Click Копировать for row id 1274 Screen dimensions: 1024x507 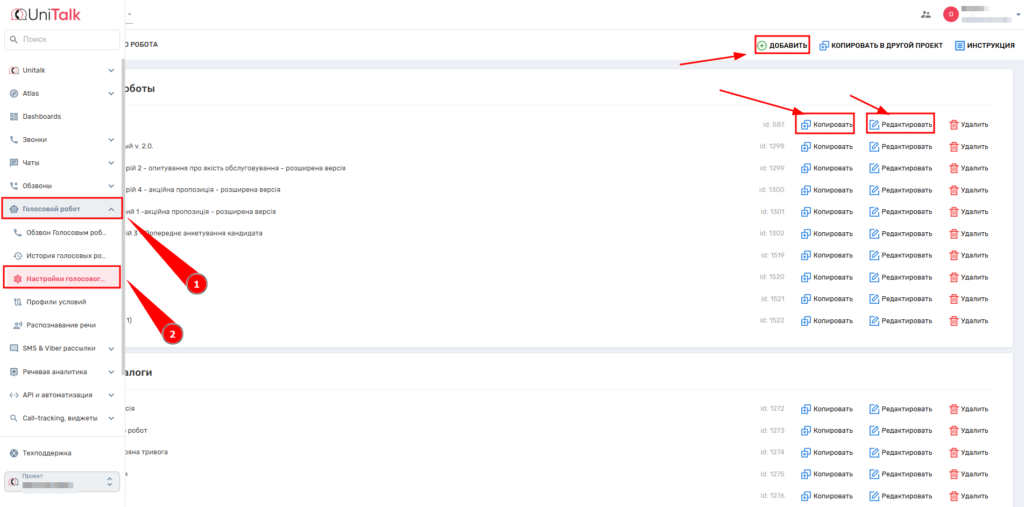click(826, 452)
